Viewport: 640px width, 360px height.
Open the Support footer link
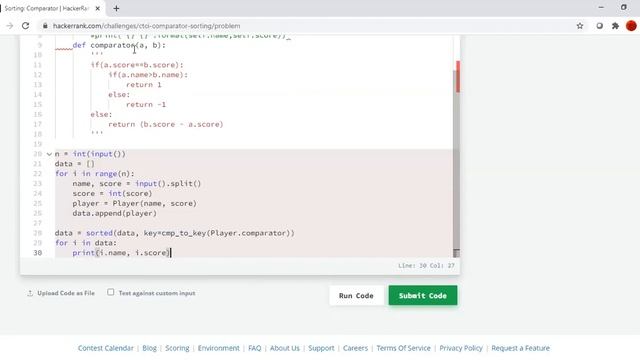[x=321, y=348]
